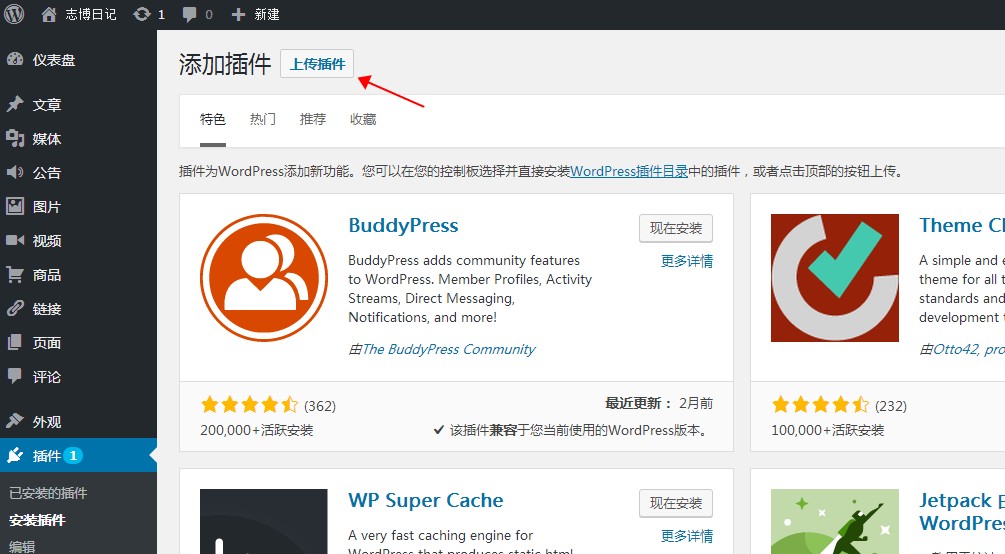Open 已安装的插件 submenu item
Image resolution: width=1005 pixels, height=554 pixels.
point(48,493)
